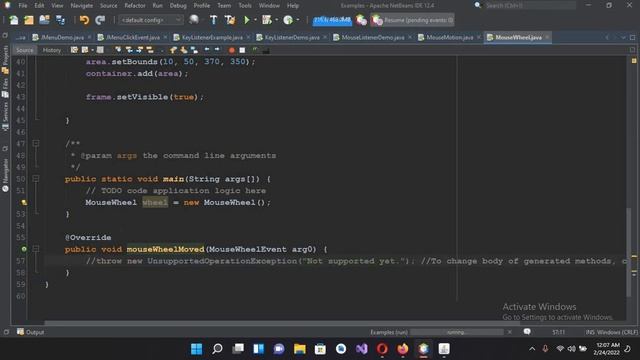Switch to the History view button
This screenshot has width=640, height=360.
[x=52, y=50]
